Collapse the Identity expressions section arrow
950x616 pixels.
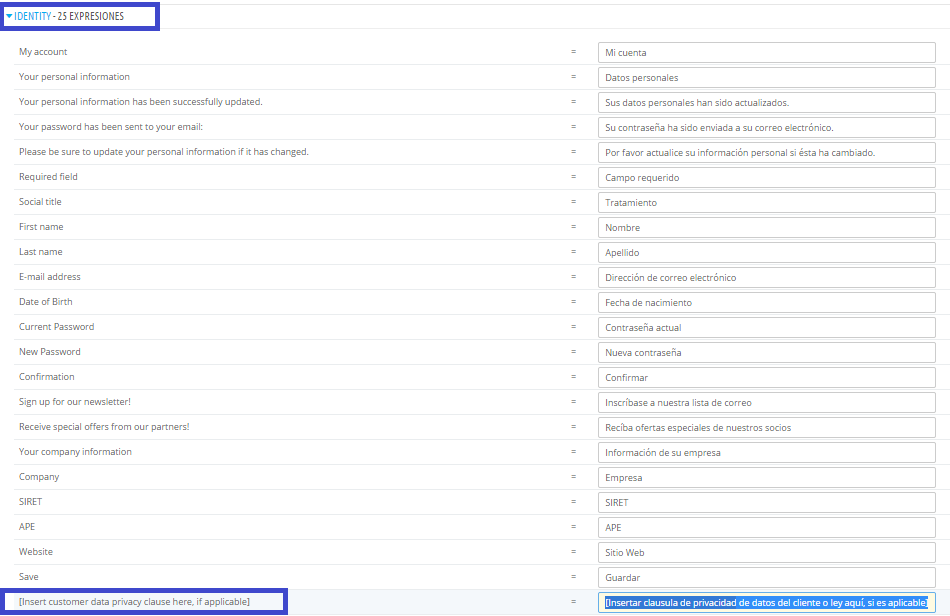pyautogui.click(x=9, y=16)
